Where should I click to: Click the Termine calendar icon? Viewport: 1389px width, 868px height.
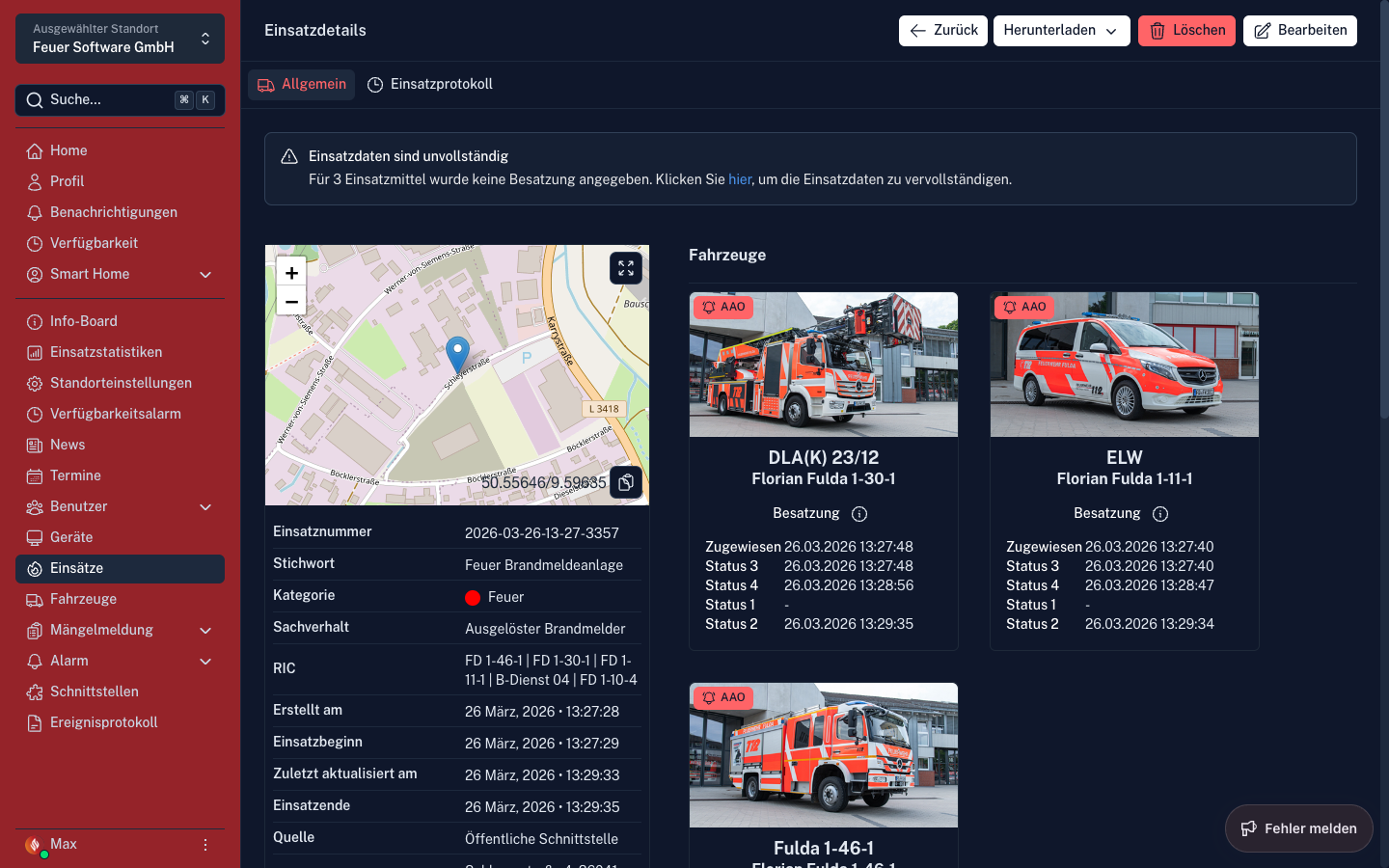click(35, 475)
